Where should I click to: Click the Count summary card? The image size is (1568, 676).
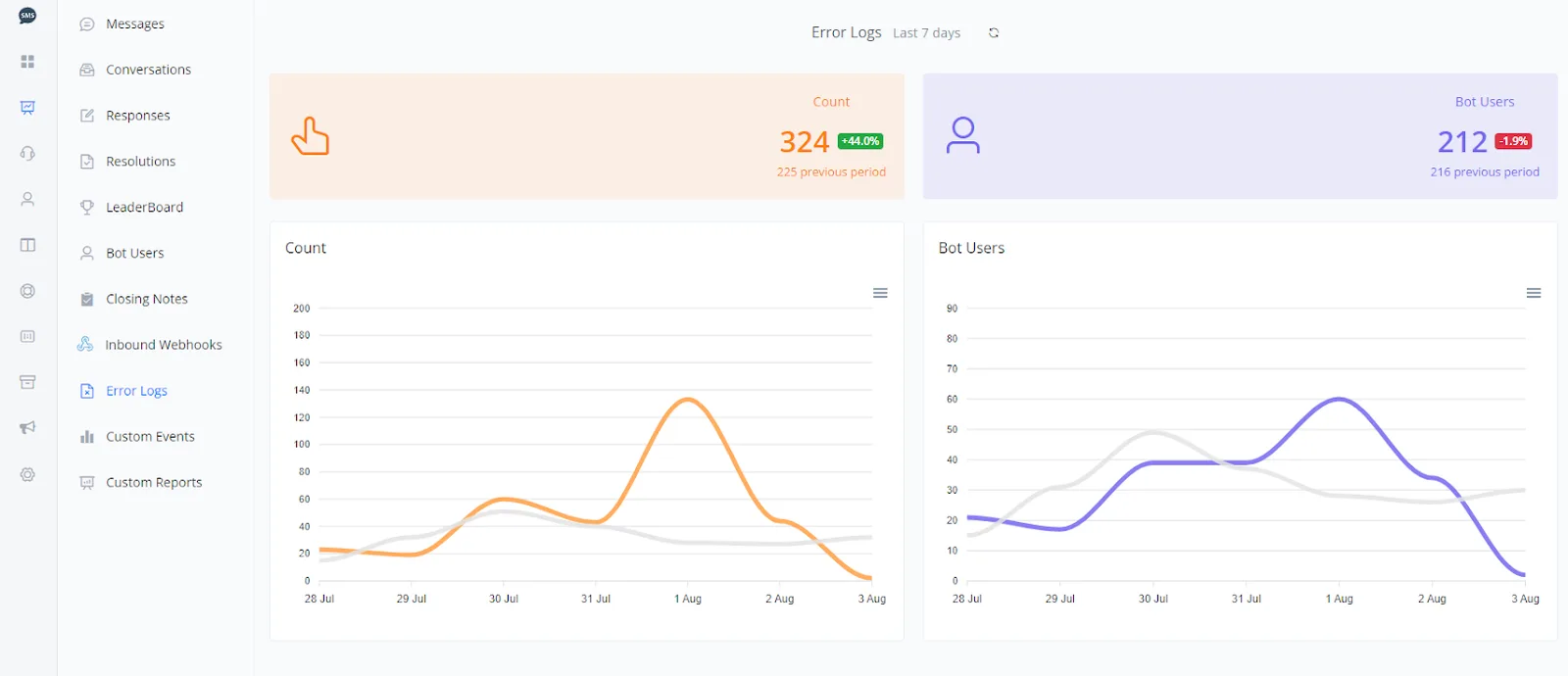[x=587, y=136]
